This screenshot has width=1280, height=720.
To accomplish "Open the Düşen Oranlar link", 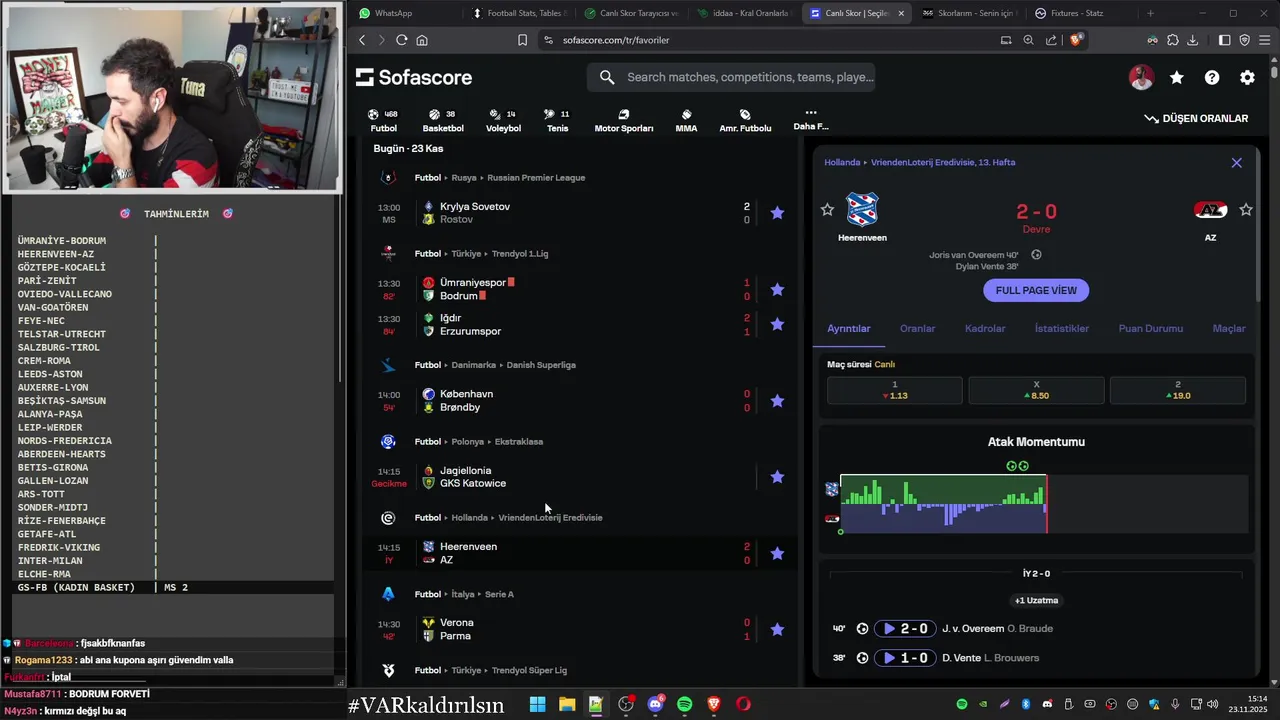I will 1196,118.
